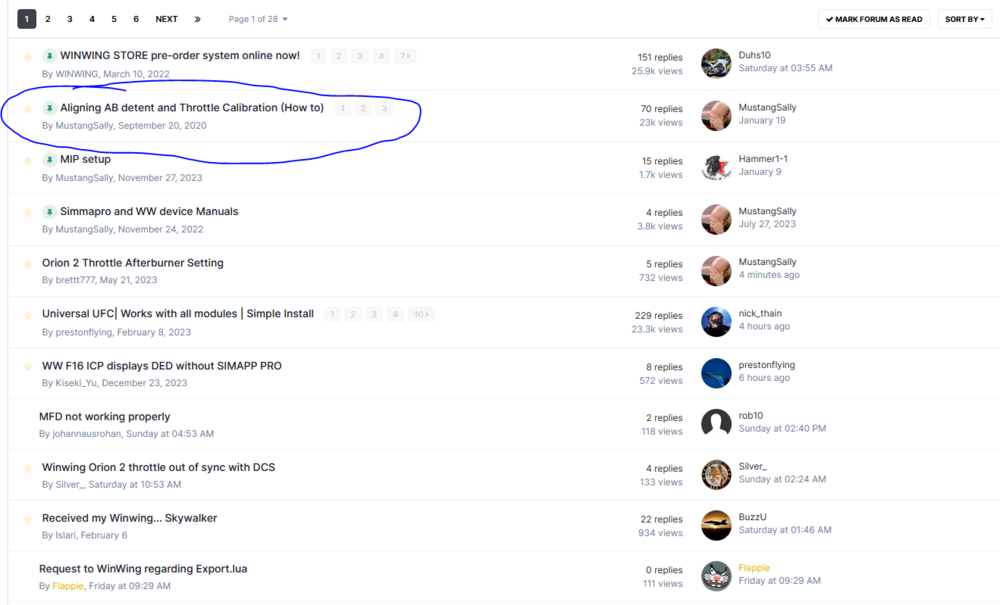Screen dimensions: 1000x605
Task: Open nick_thain last poster name link
Action: (x=760, y=314)
